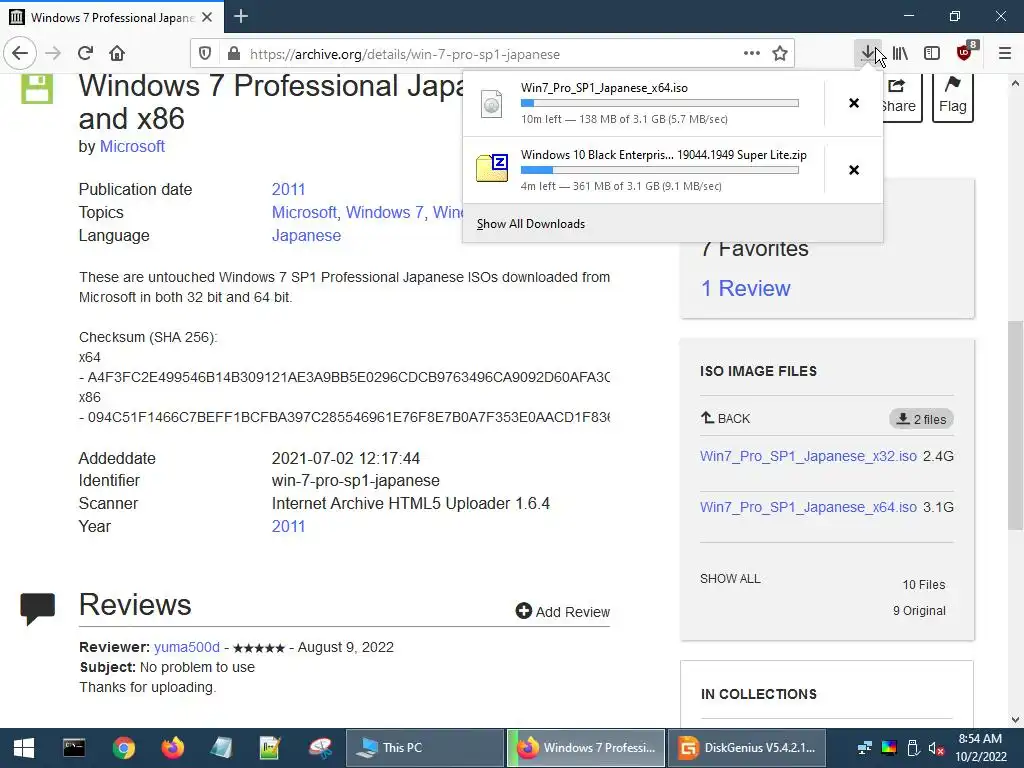This screenshot has width=1024, height=768.
Task: Open the Windows 7 topic link
Action: click(x=387, y=212)
